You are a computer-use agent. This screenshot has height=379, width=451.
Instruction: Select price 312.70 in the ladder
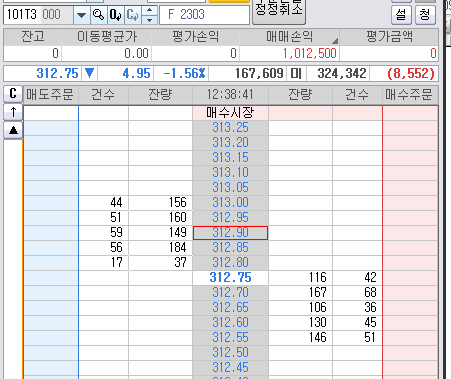(x=230, y=293)
